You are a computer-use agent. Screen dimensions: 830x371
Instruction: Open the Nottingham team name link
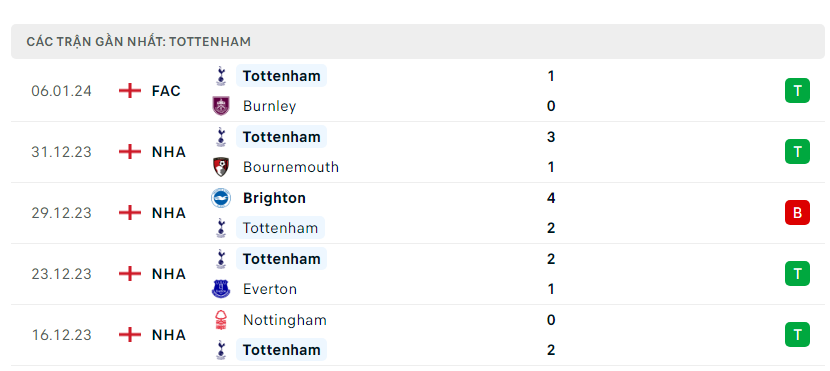pyautogui.click(x=285, y=320)
